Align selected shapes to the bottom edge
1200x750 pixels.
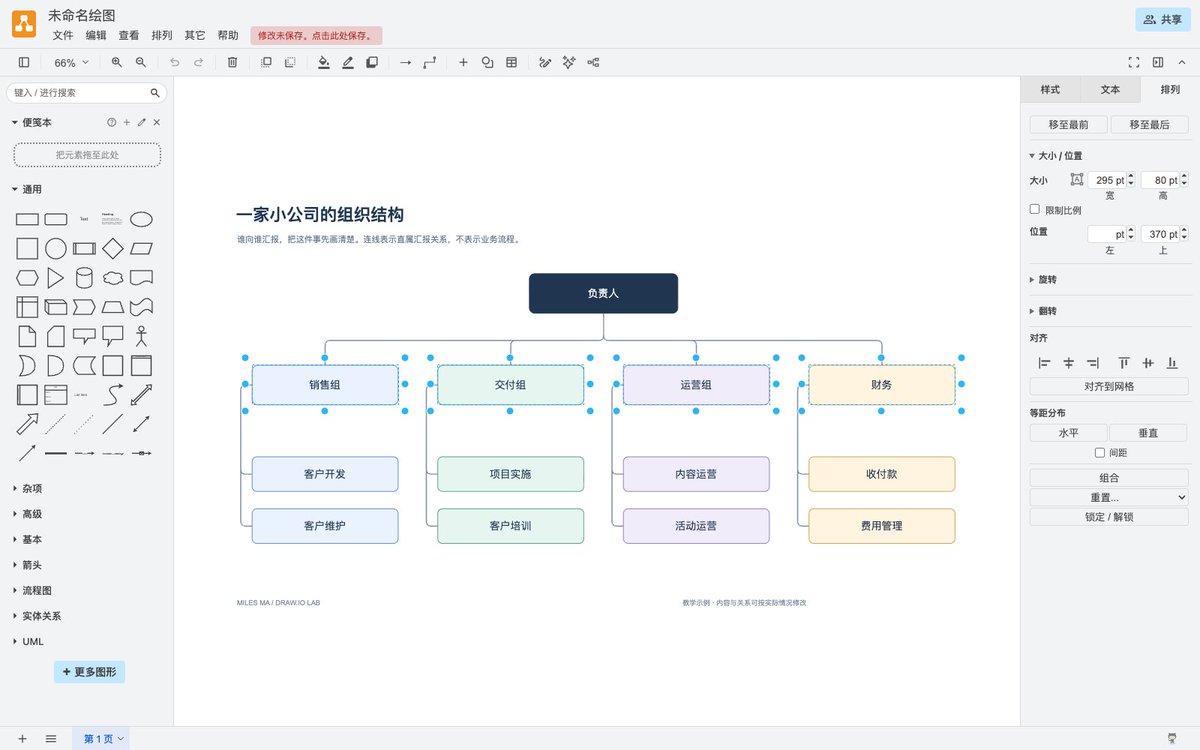click(1172, 363)
